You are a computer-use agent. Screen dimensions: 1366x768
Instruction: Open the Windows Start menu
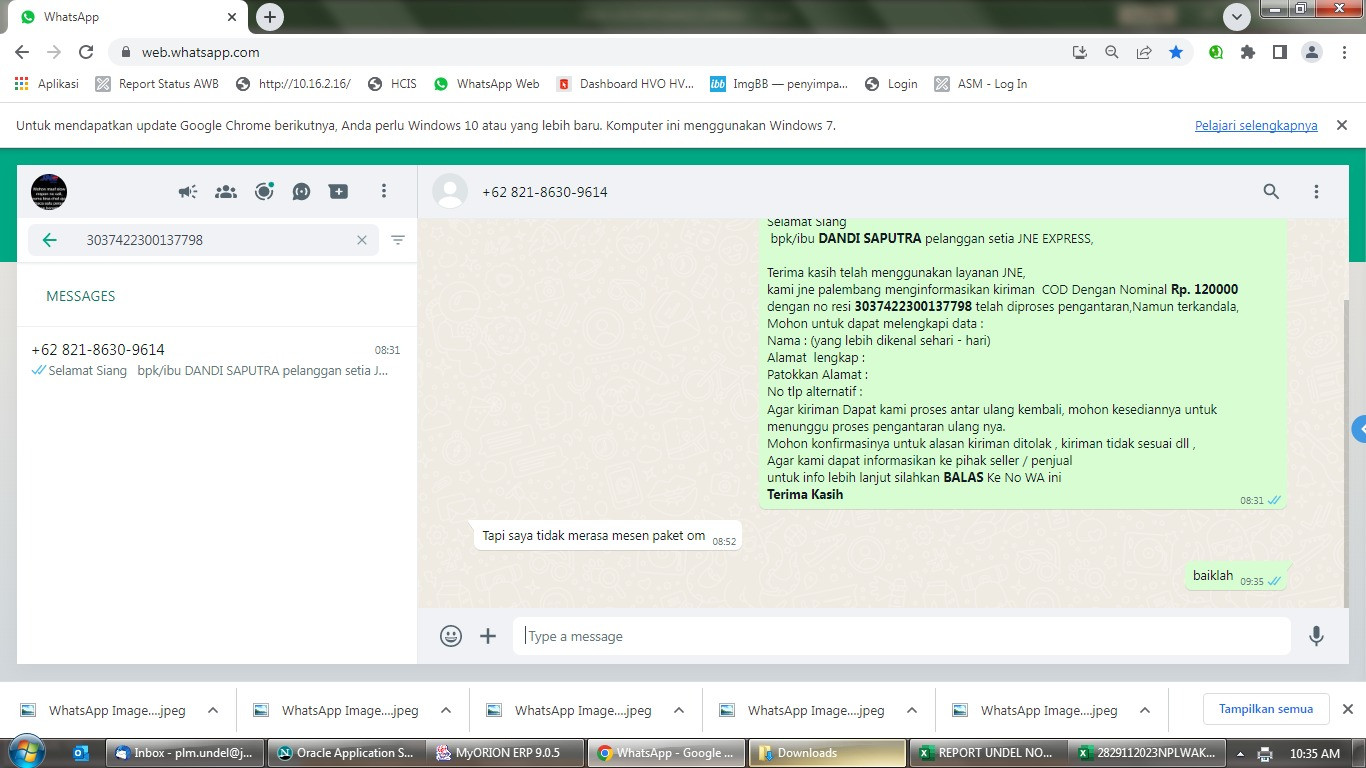click(26, 752)
